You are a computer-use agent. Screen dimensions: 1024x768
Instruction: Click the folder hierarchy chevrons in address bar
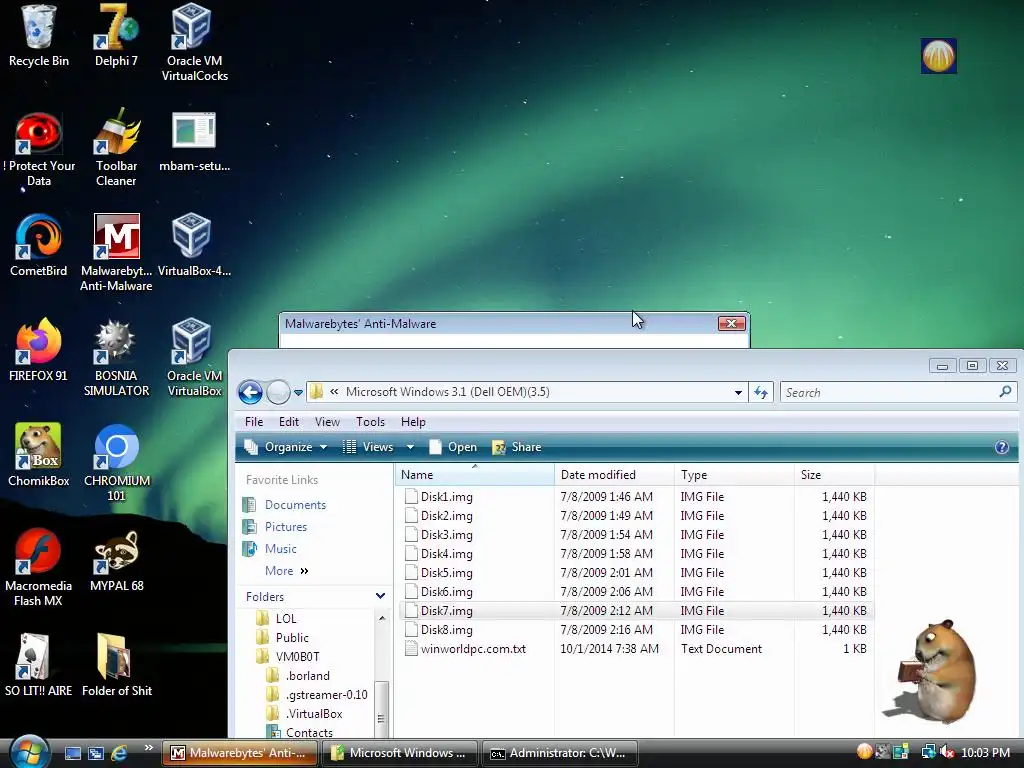click(x=334, y=392)
